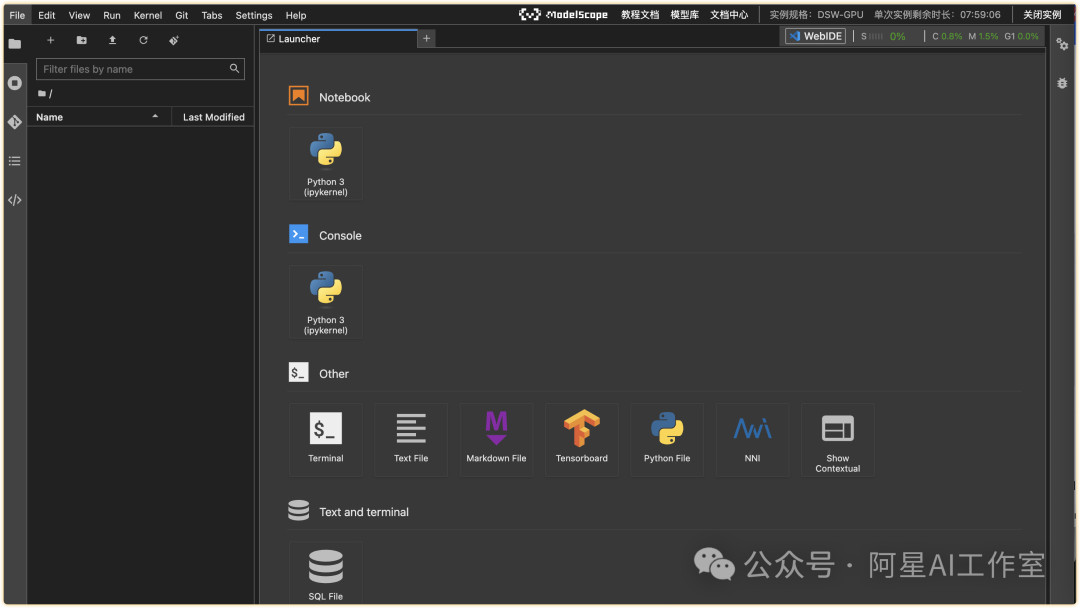
Task: Click the Filter files by name field
Action: pyautogui.click(x=141, y=69)
